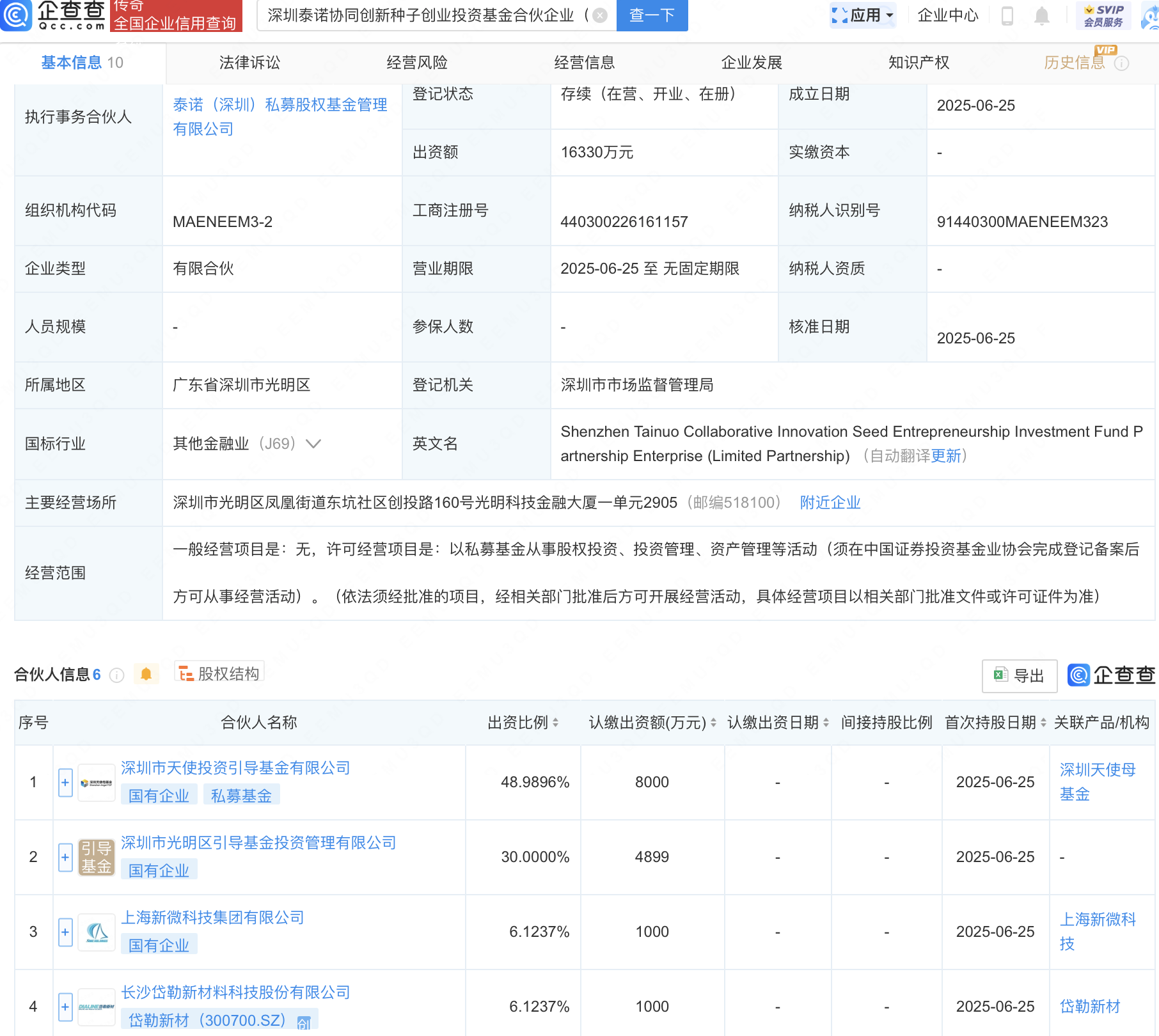Click the 国有企业 tag in row 3
This screenshot has width=1159, height=1036.
coord(159,946)
